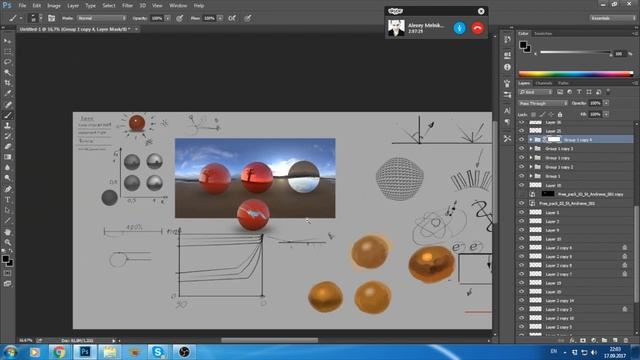Open the Image menu

[54, 6]
